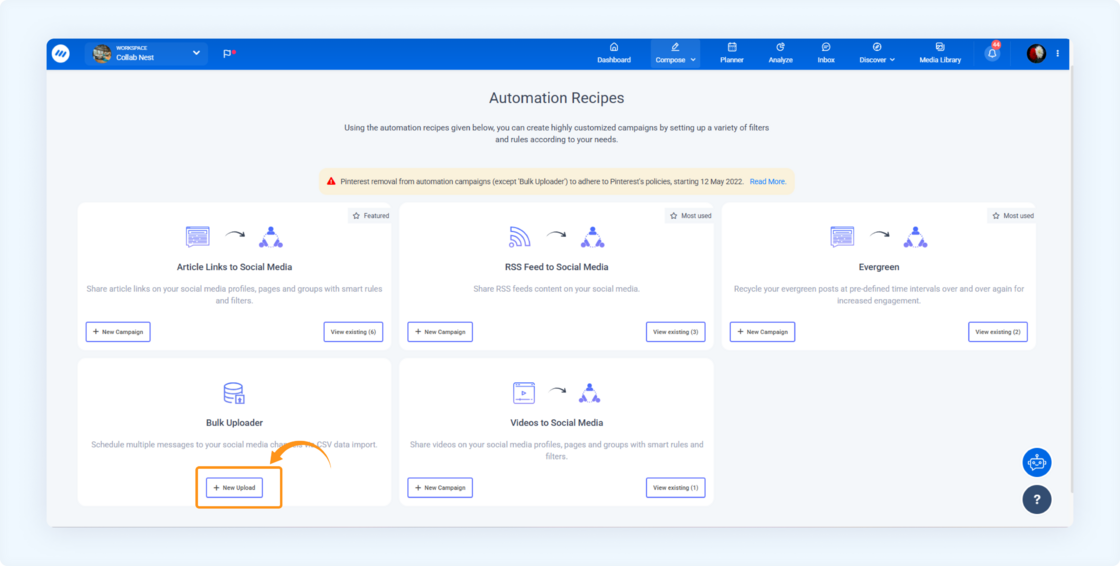Start New Campaign for Evergreen
This screenshot has height=566, width=1120.
point(762,332)
